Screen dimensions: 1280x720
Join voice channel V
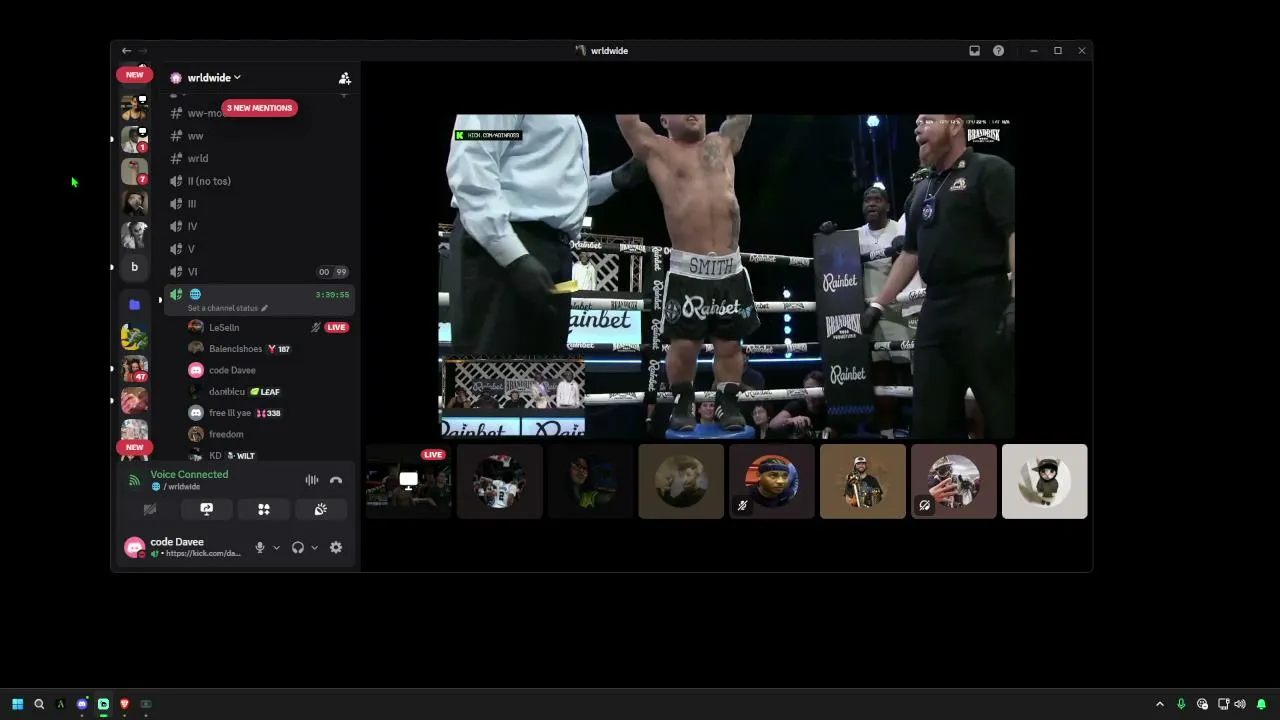(258, 249)
